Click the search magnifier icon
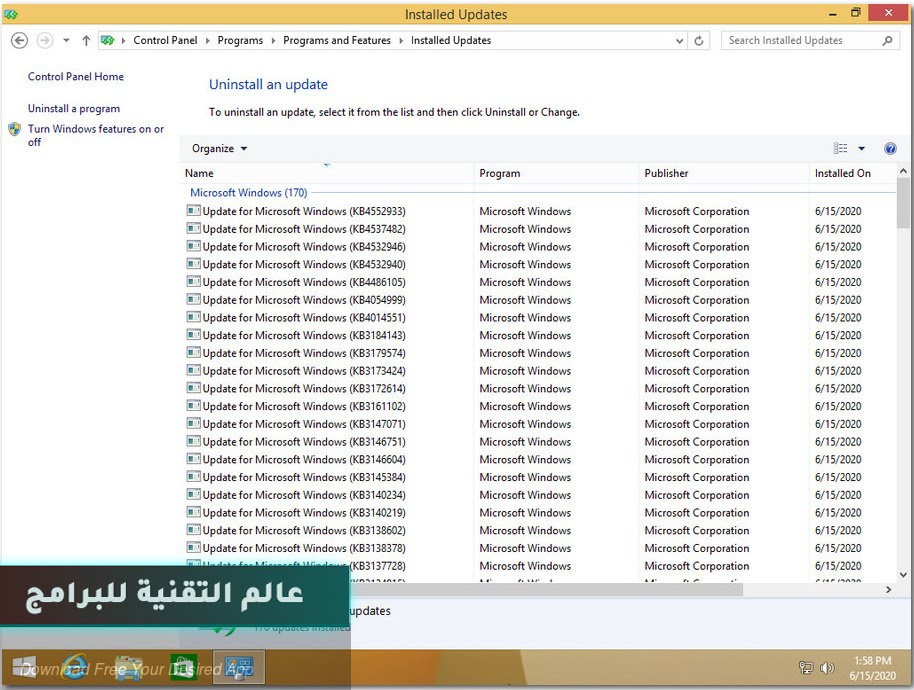The height and width of the screenshot is (690, 914). (x=887, y=40)
